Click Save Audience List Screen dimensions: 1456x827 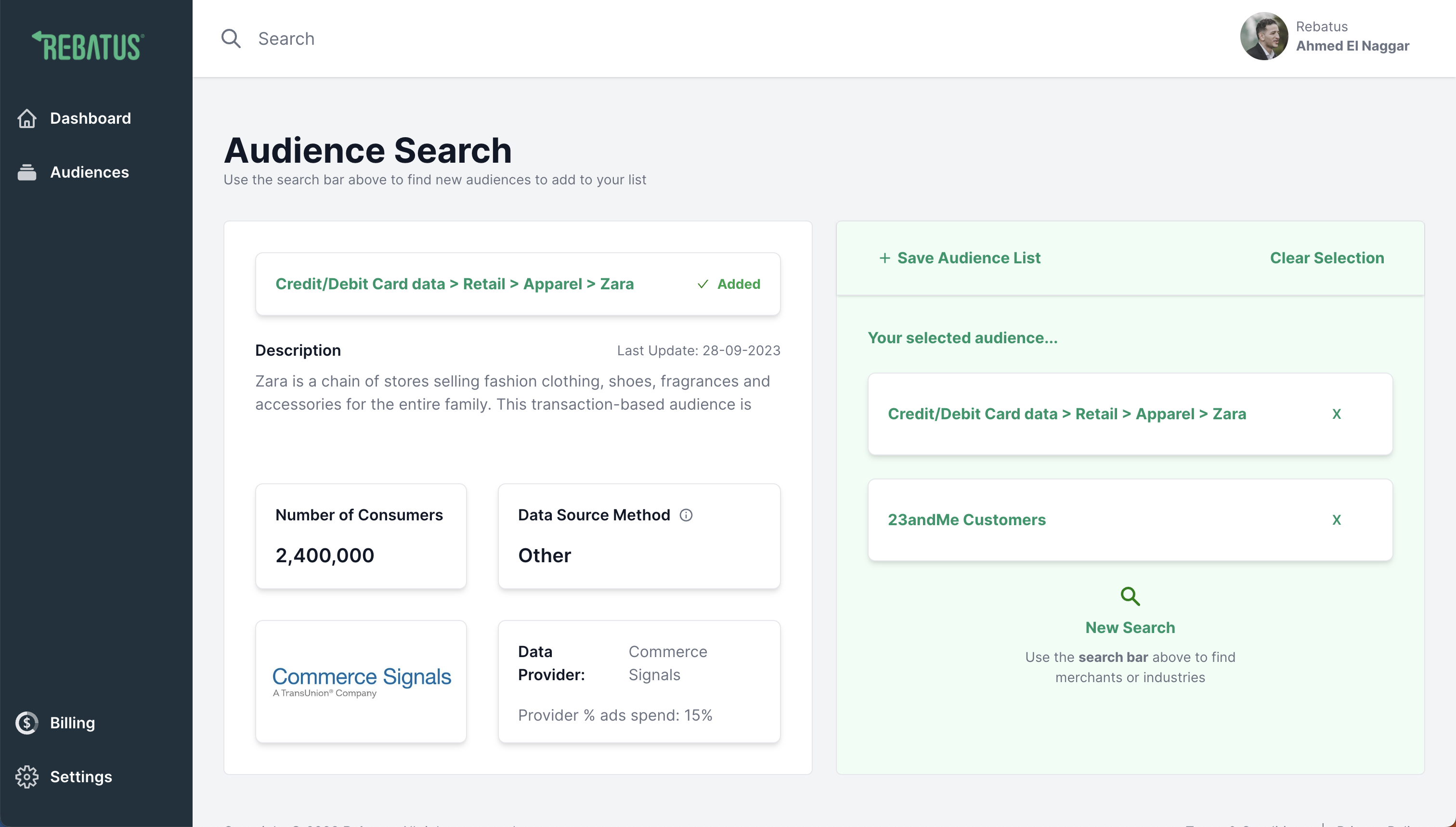pyautogui.click(x=960, y=258)
